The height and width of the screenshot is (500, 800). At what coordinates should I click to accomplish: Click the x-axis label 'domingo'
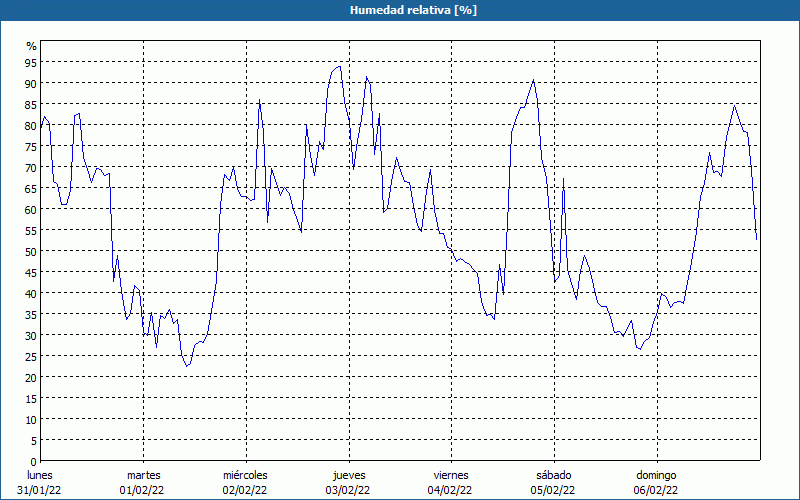(x=656, y=475)
